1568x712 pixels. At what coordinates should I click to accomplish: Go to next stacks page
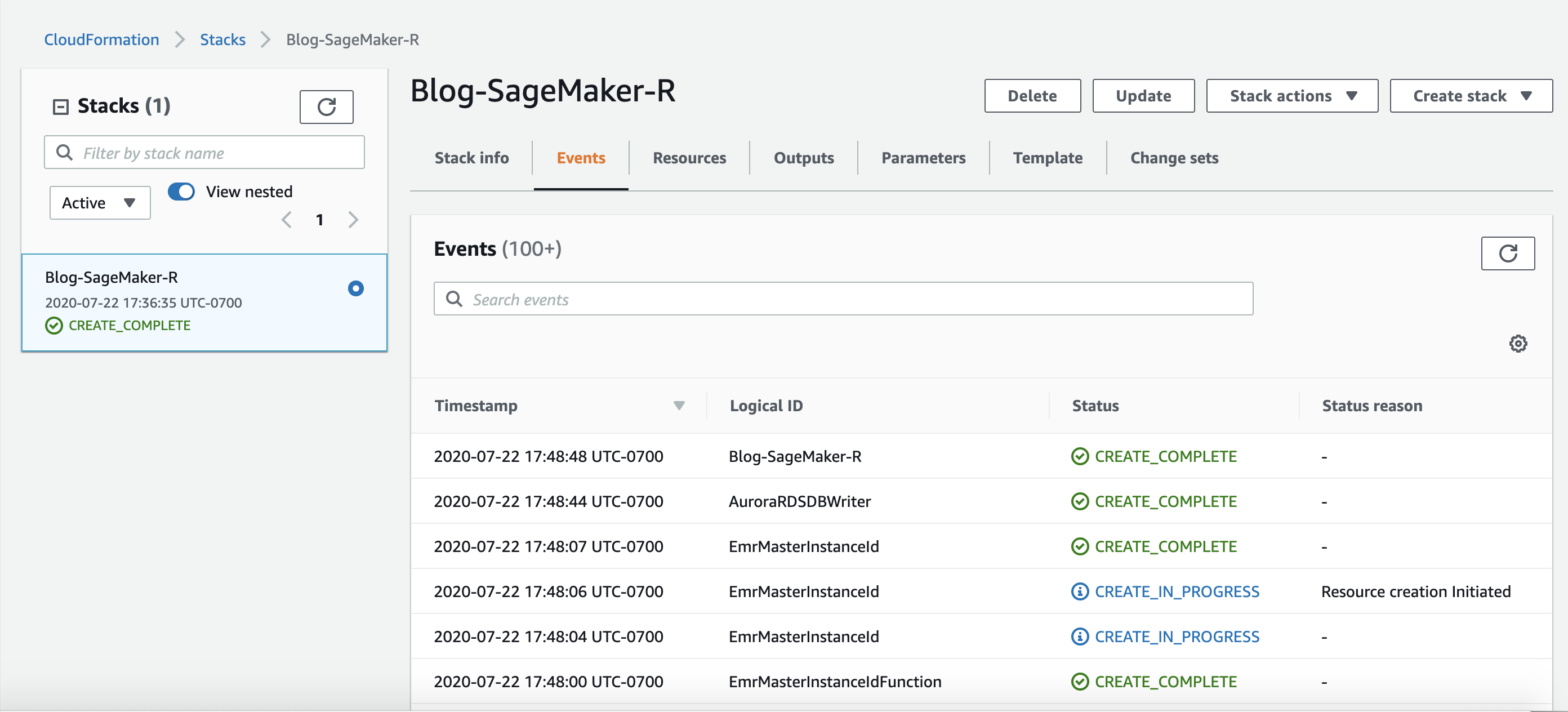pos(353,220)
